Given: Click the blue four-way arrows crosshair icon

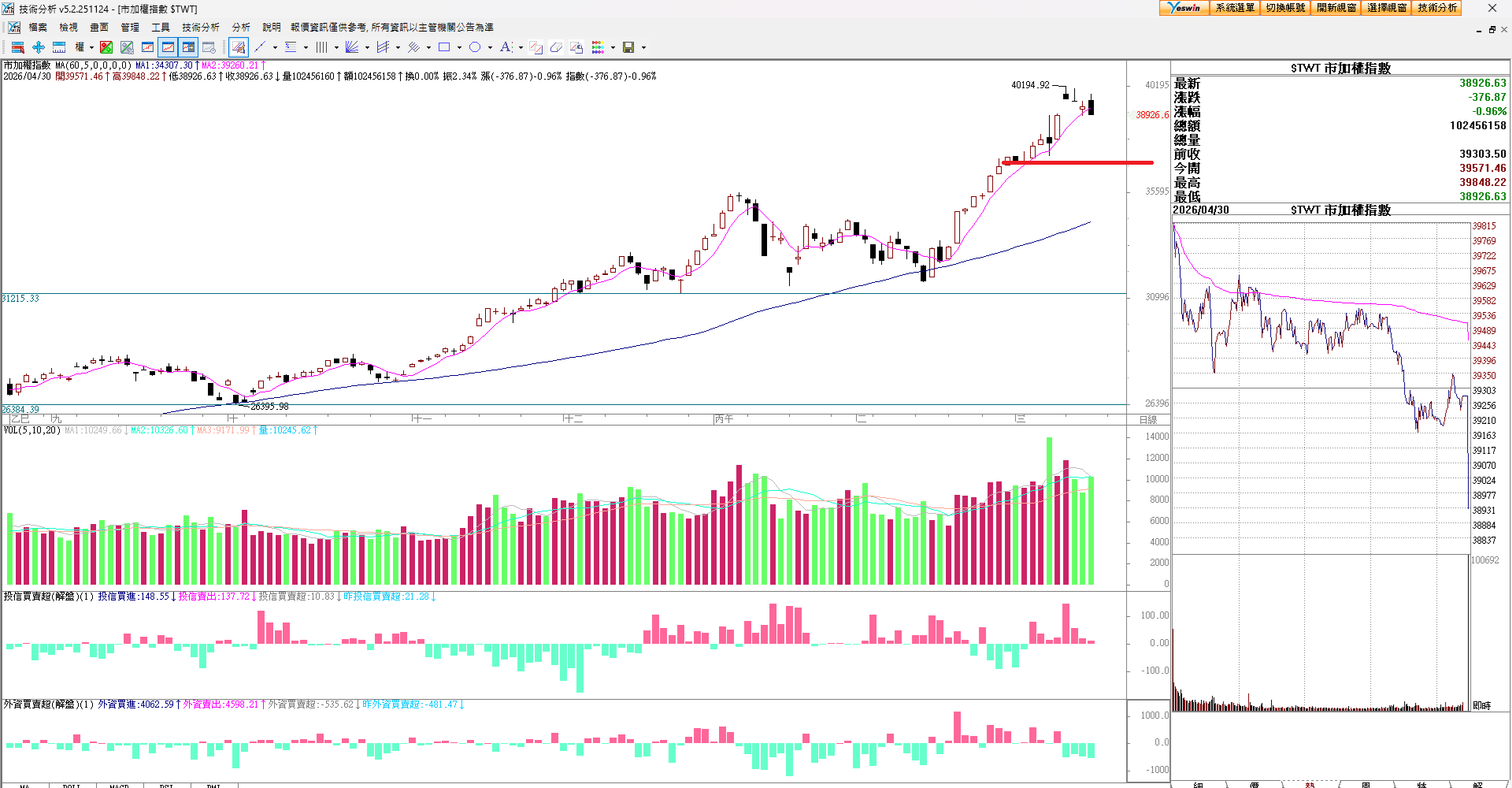Looking at the screenshot, I should (39, 47).
